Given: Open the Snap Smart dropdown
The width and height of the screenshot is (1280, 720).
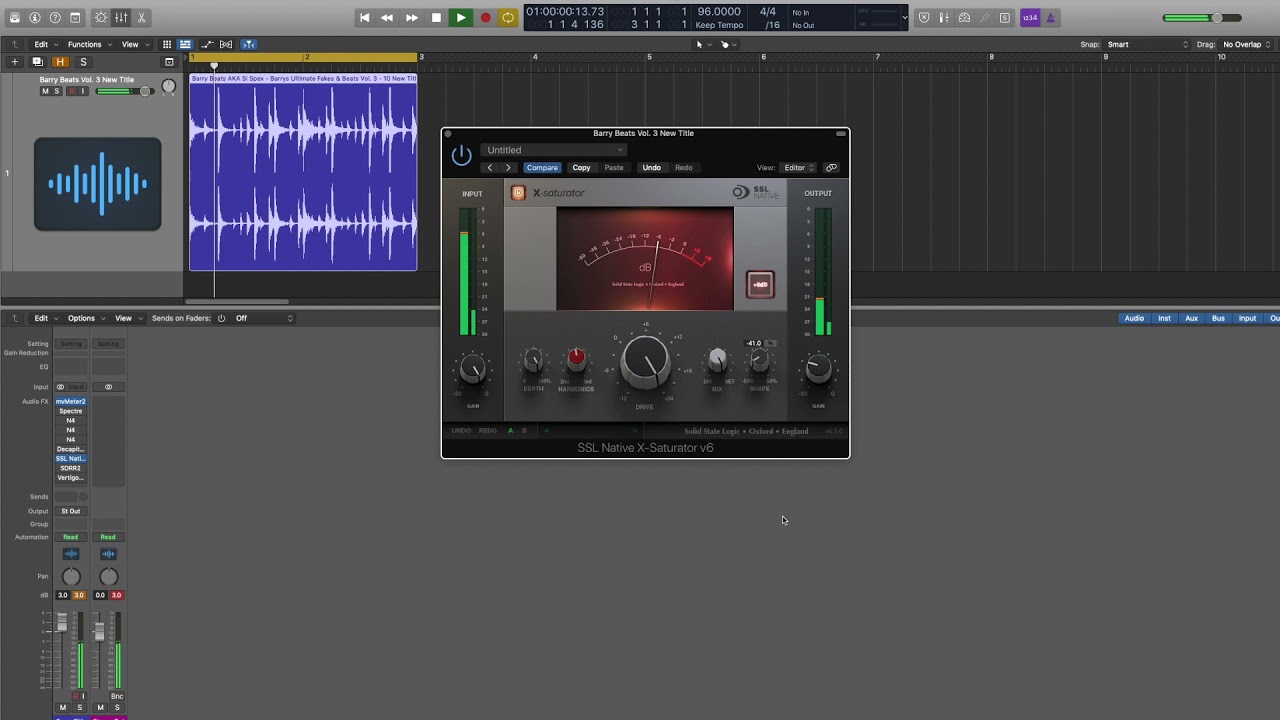Looking at the screenshot, I should [1148, 44].
